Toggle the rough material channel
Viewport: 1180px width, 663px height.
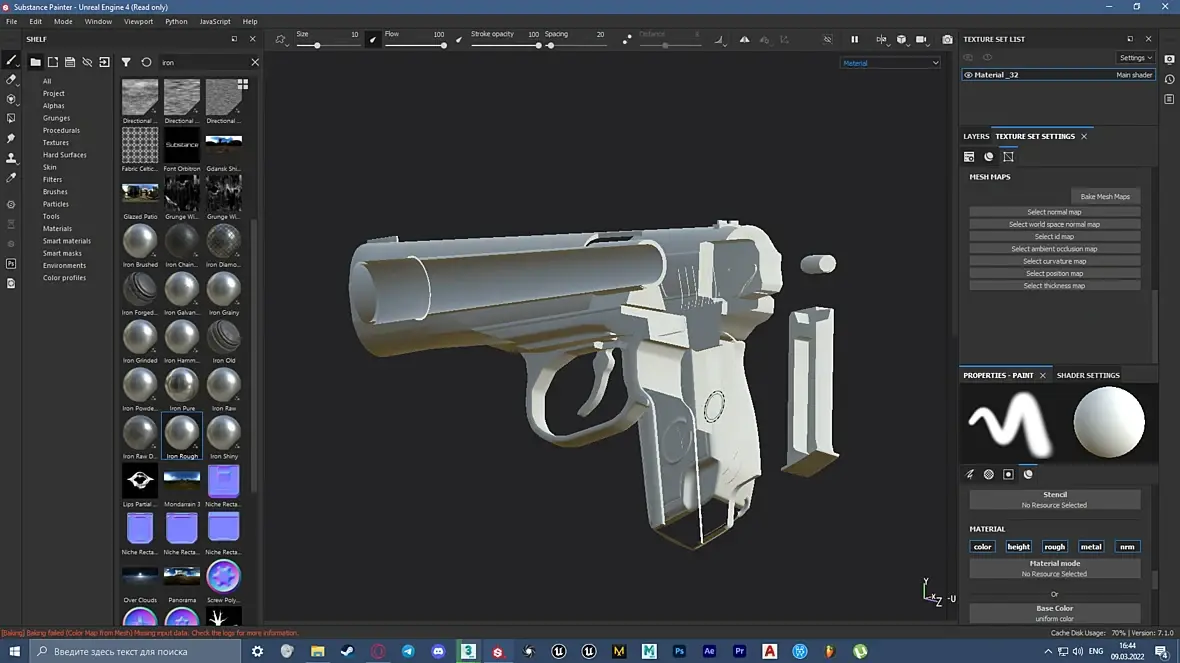tap(1054, 547)
